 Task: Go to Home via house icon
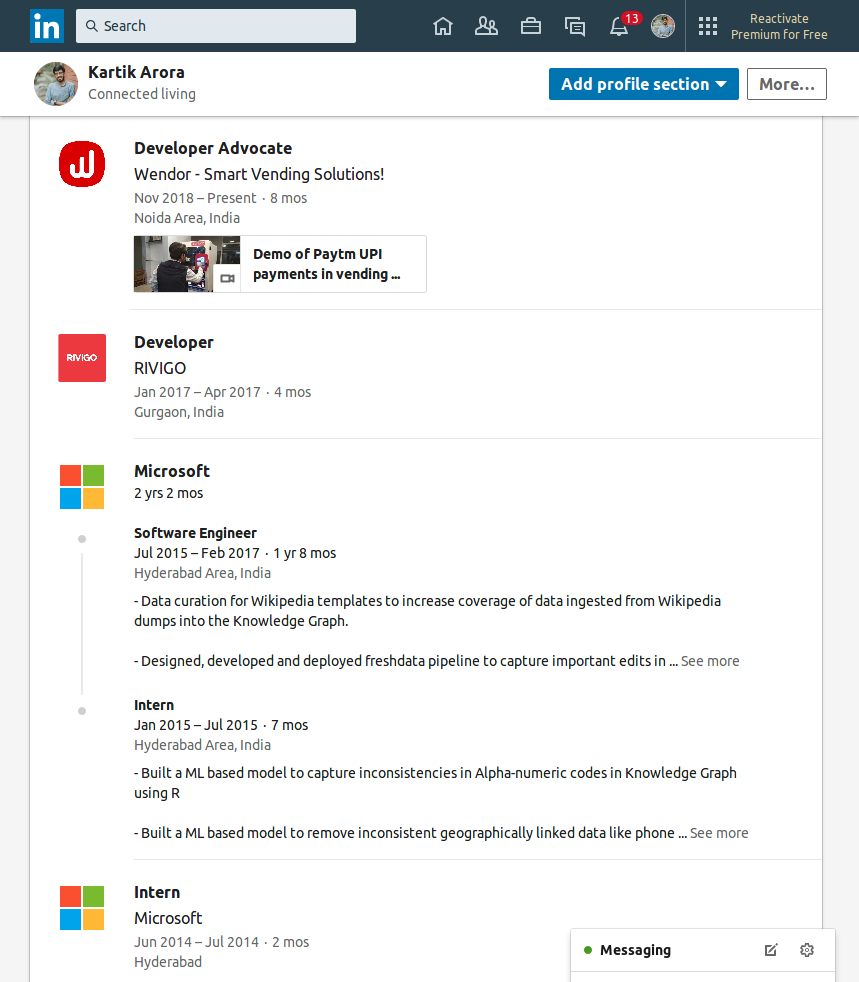443,26
